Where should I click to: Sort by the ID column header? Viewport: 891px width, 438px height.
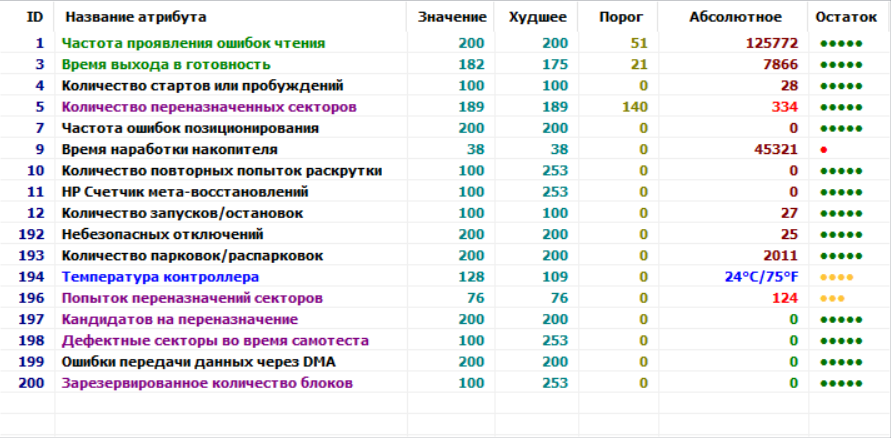click(34, 17)
